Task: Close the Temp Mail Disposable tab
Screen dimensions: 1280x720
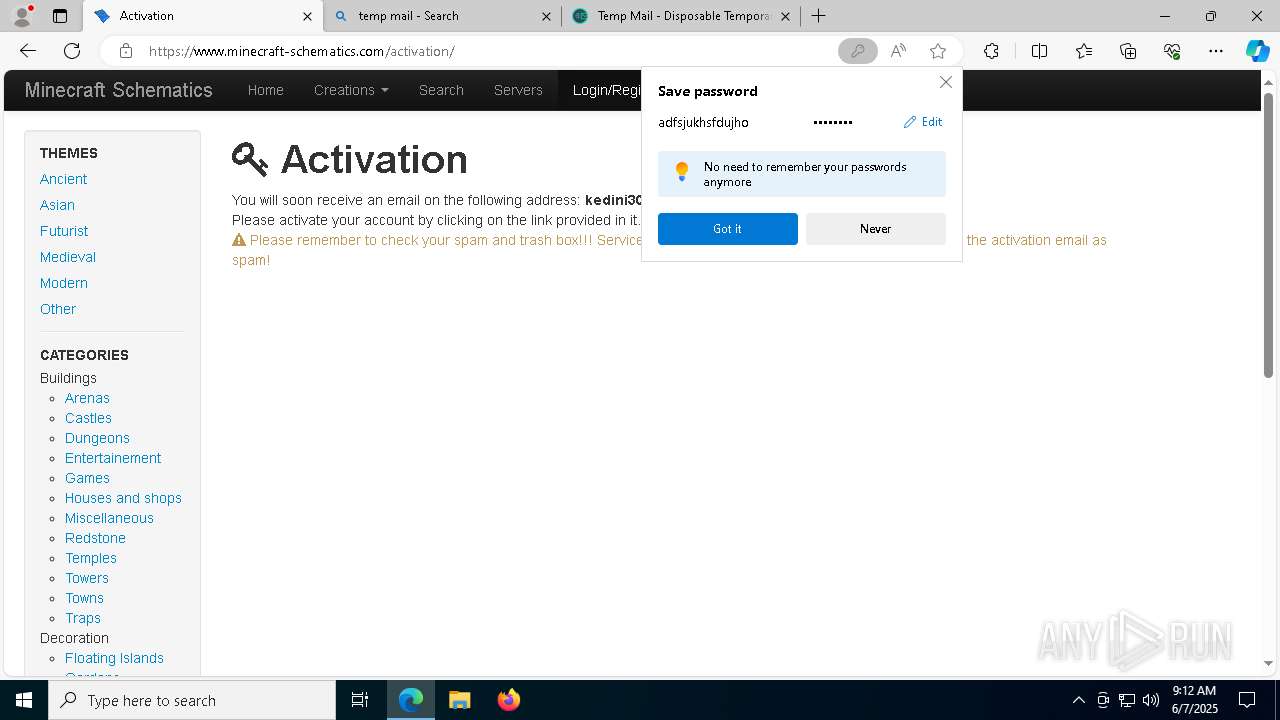Action: pos(785,16)
